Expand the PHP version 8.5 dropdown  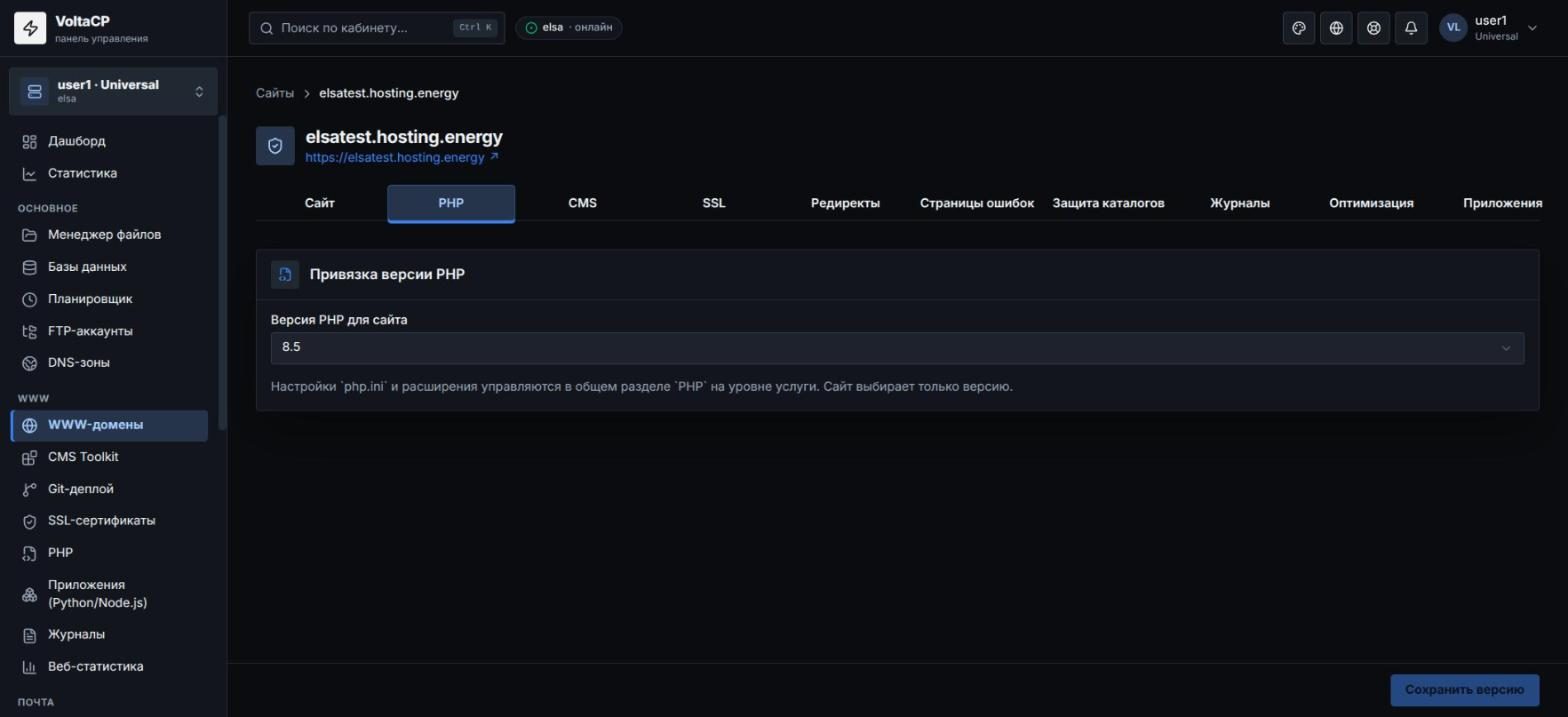[897, 347]
